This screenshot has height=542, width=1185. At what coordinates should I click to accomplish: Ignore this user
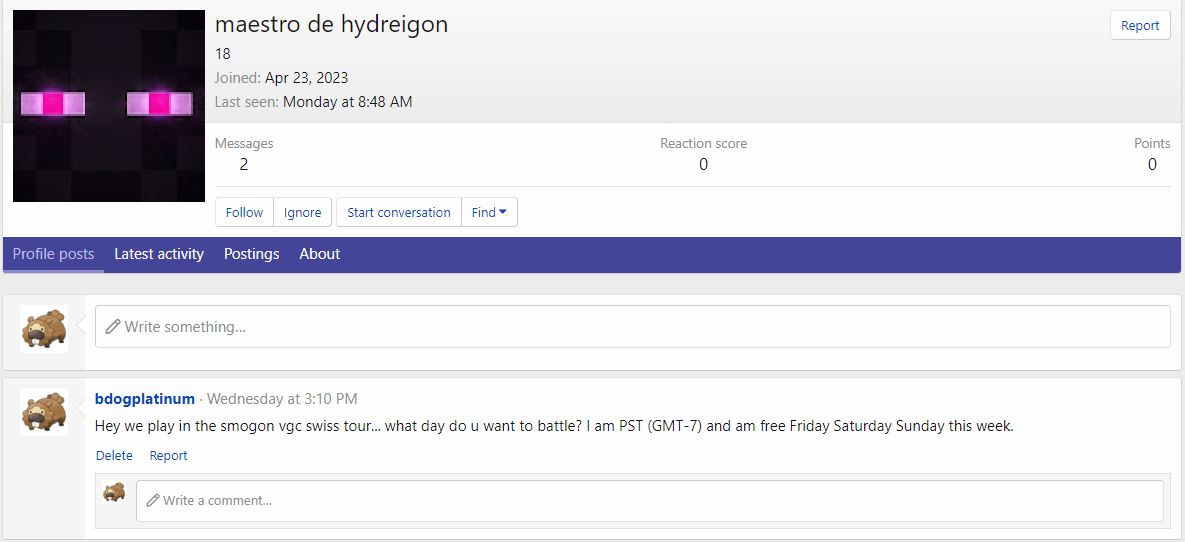click(302, 212)
